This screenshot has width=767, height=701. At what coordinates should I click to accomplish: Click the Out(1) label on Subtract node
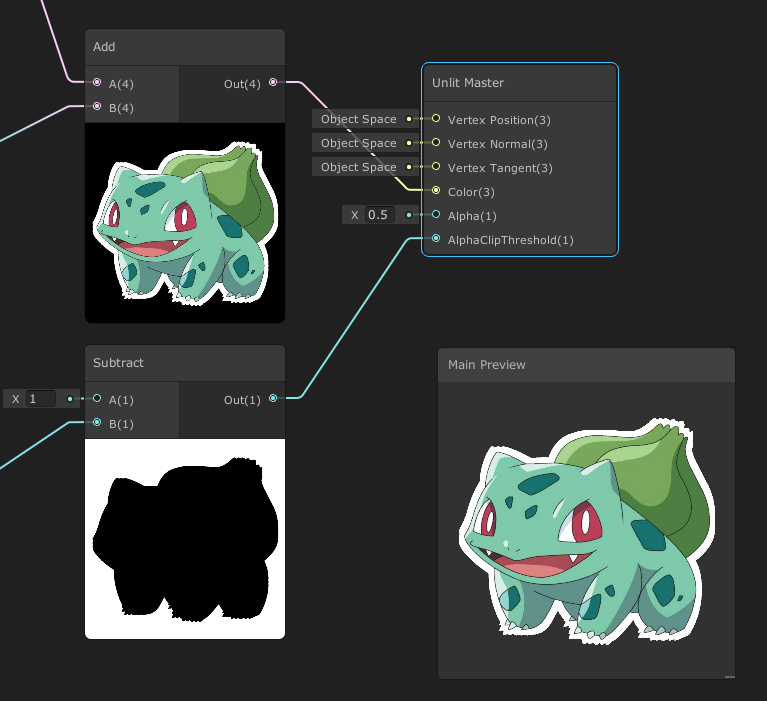242,400
